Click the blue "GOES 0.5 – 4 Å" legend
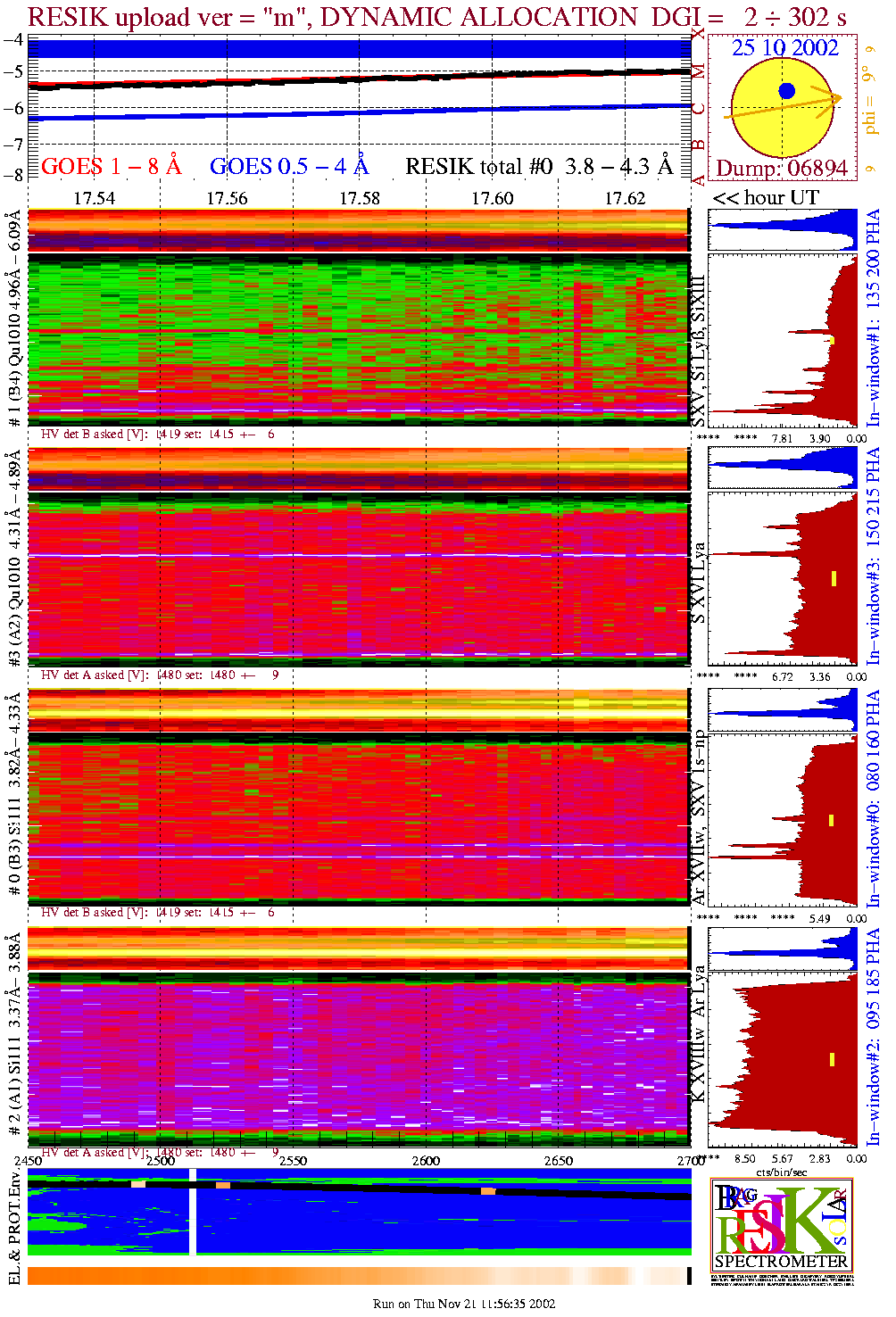The image size is (896, 1317). (x=288, y=166)
